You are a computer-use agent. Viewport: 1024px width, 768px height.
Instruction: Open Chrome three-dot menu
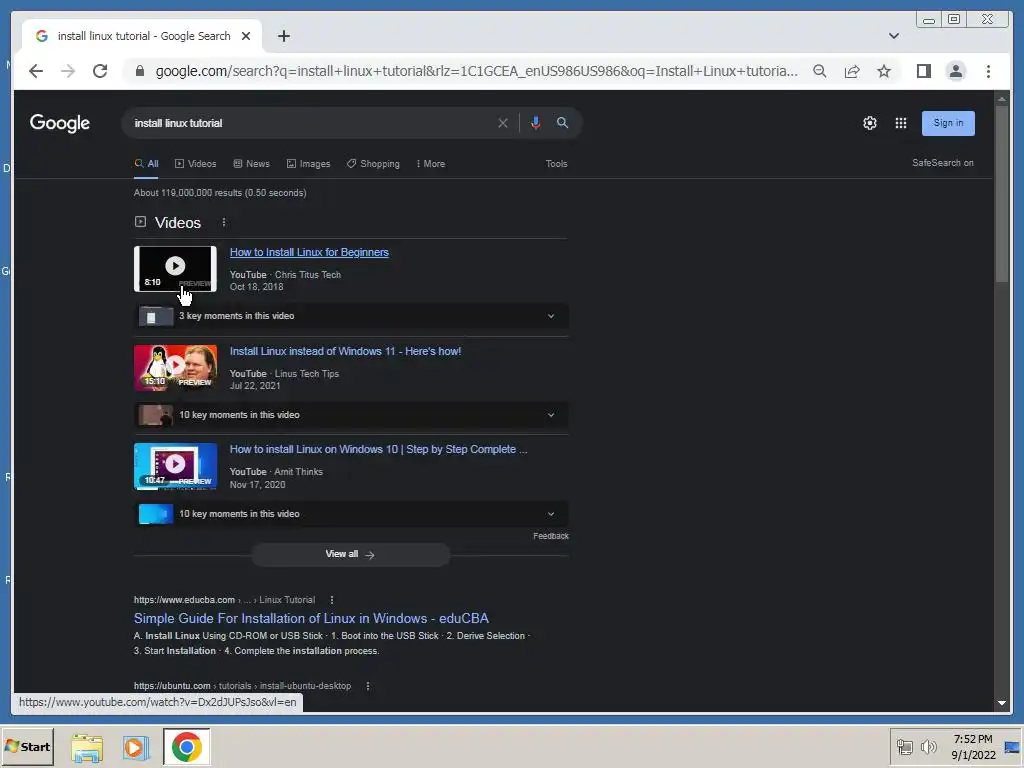click(x=988, y=71)
